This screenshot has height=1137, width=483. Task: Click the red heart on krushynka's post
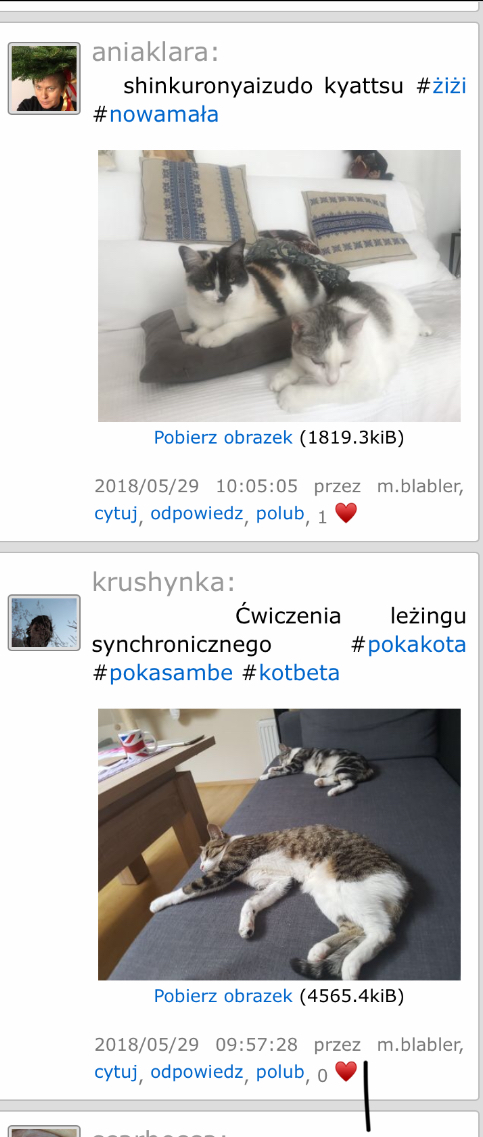click(x=346, y=1072)
